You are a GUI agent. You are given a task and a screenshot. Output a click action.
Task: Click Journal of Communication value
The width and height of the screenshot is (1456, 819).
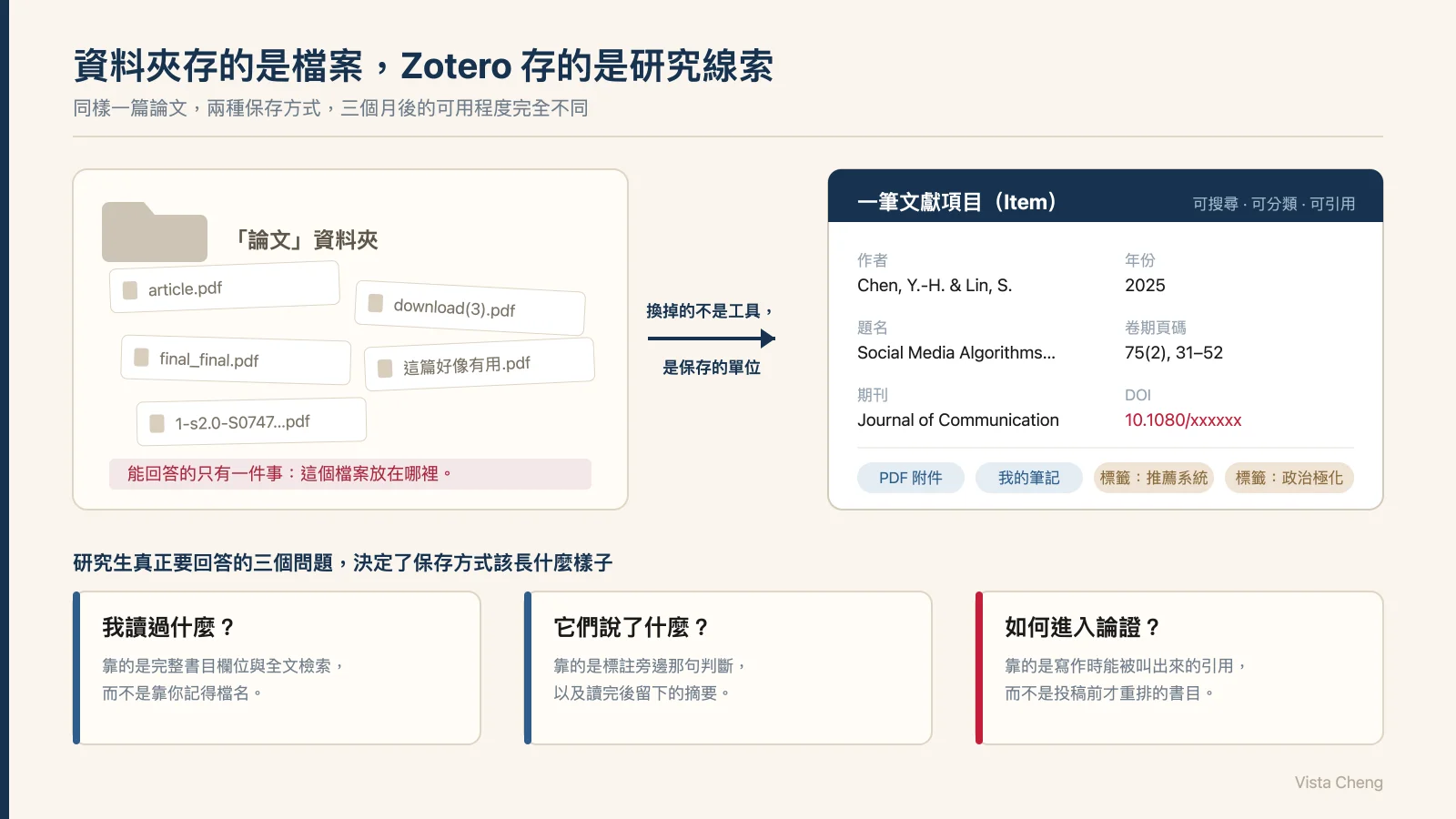pos(958,420)
